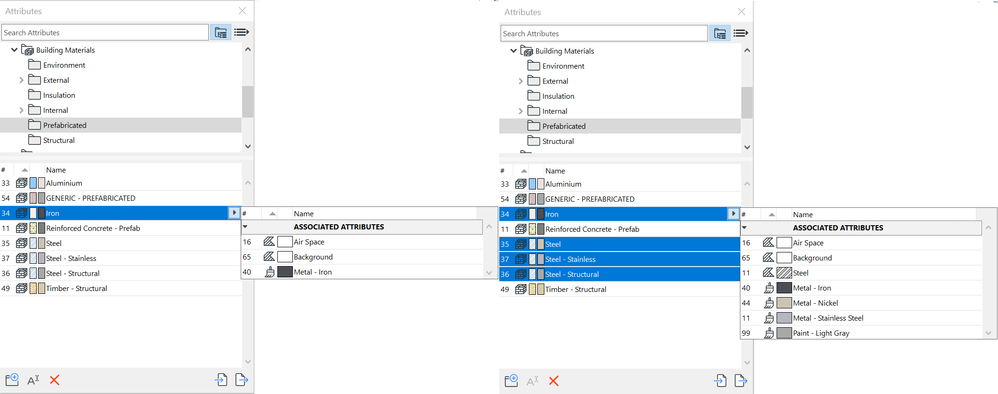998x394 pixels.
Task: Sort by Name column header in left list
Action: (x=55, y=170)
